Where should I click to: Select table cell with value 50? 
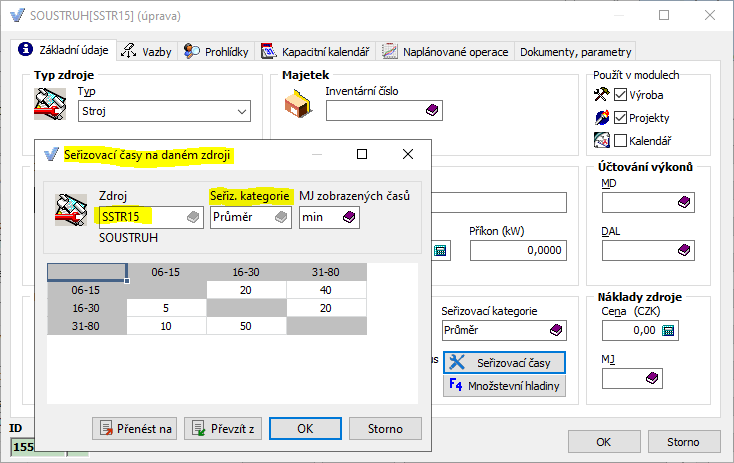tap(246, 326)
